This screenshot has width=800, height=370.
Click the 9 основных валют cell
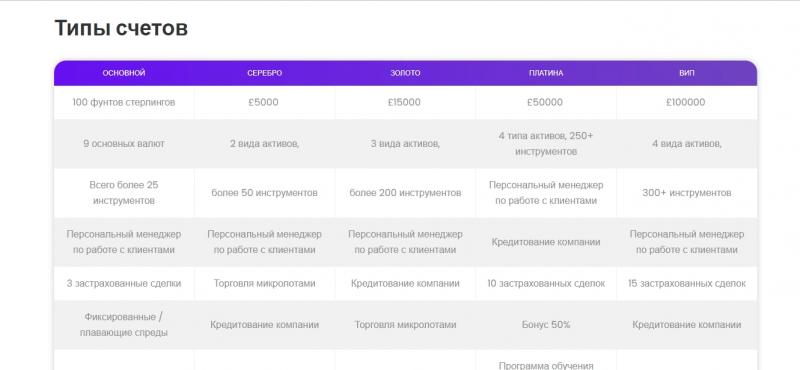124,144
